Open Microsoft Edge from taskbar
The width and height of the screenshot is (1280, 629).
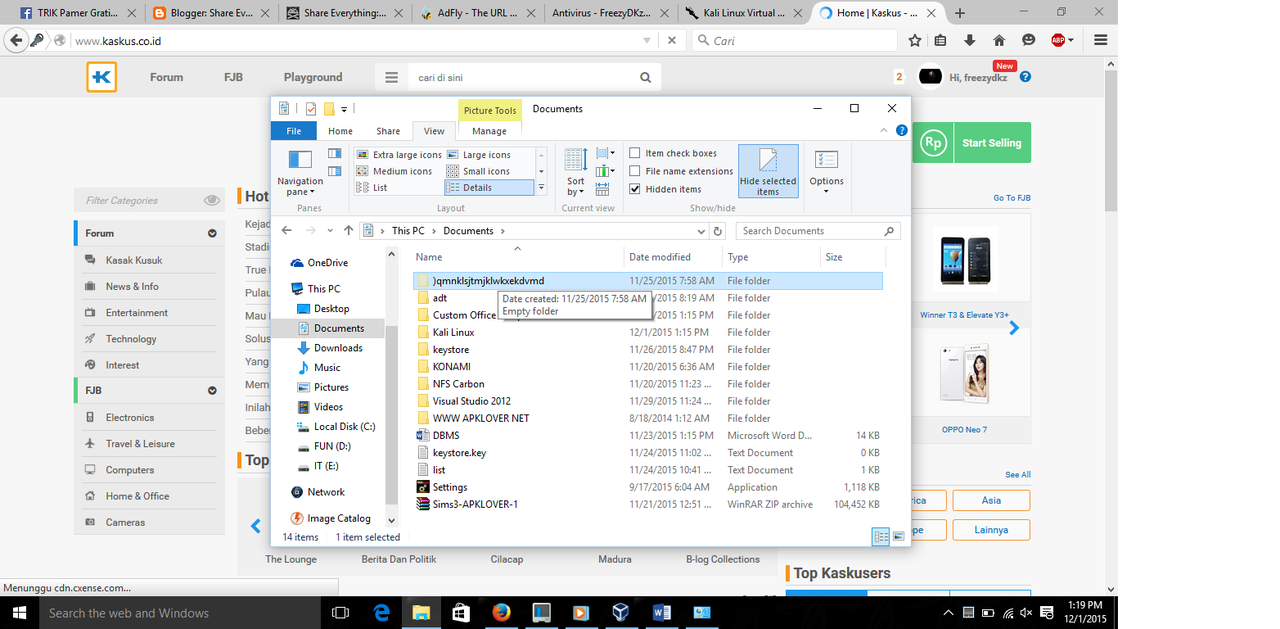coord(382,613)
